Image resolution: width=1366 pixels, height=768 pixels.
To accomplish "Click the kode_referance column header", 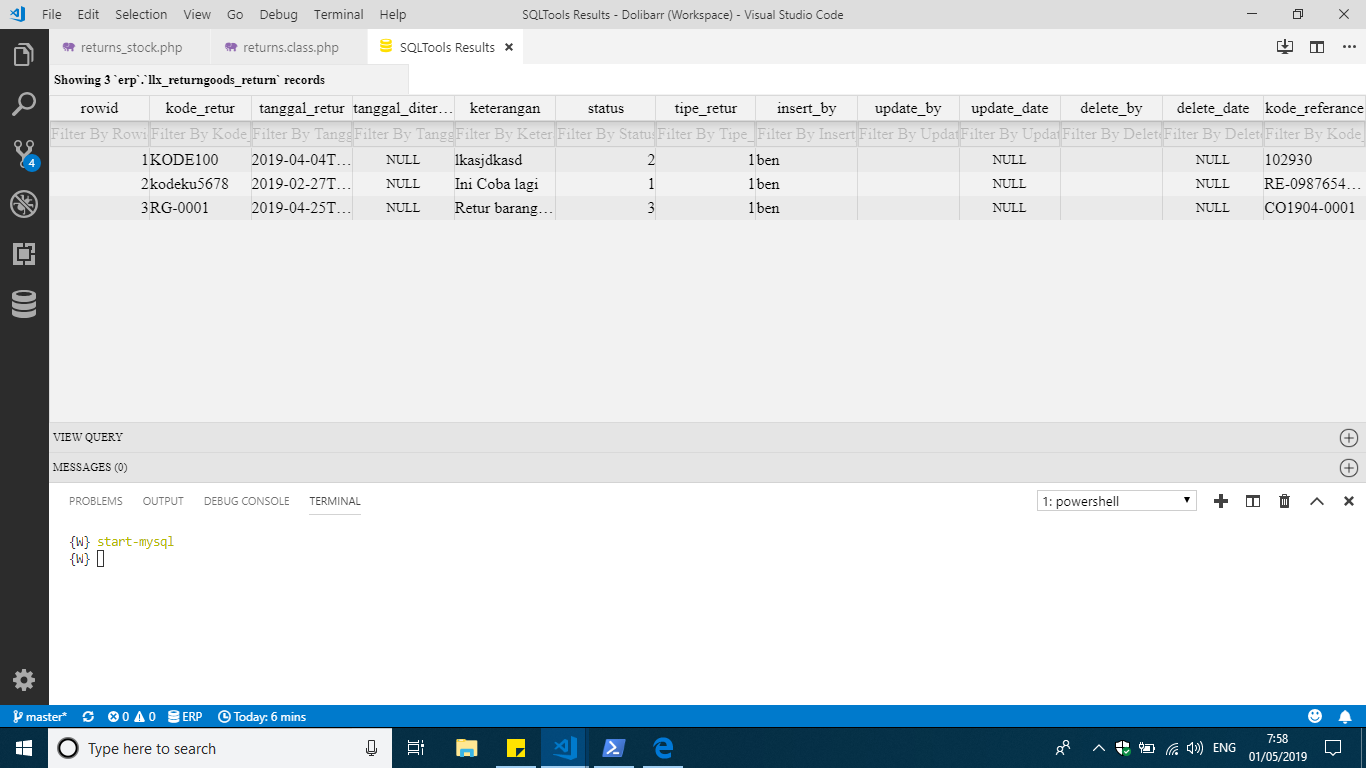I will (x=1314, y=108).
